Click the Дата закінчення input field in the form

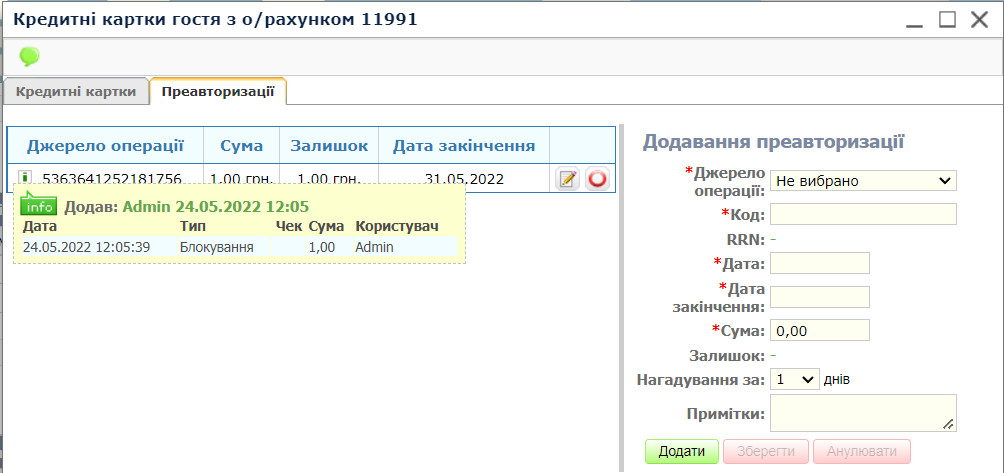coord(820,297)
